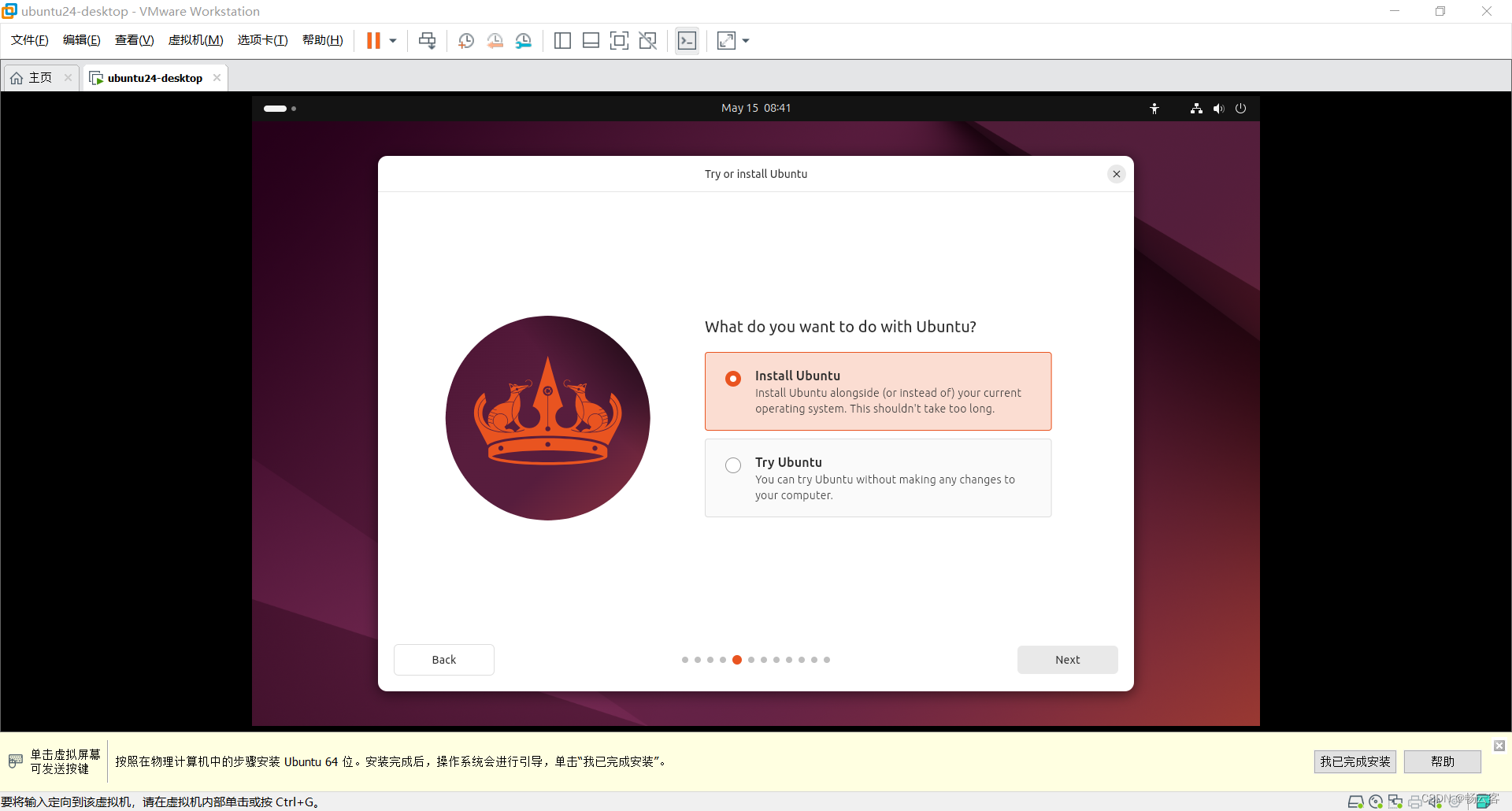
Task: Click the network adapter status icon
Action: [x=1395, y=802]
